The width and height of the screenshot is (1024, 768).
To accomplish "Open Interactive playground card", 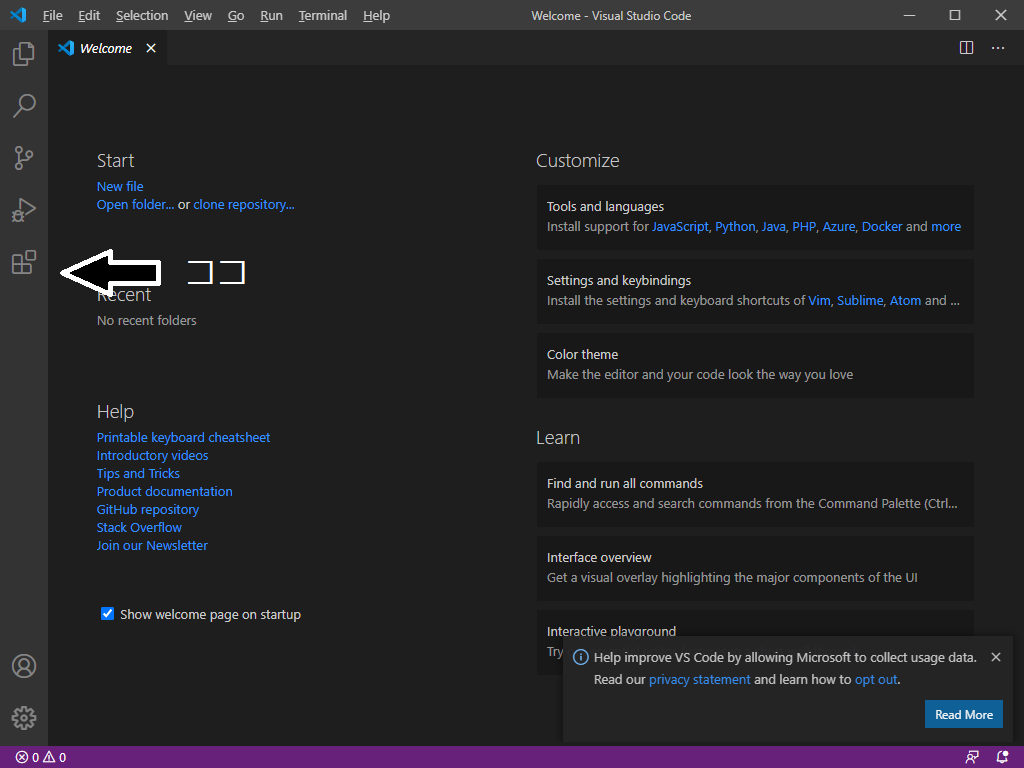I will [x=755, y=624].
